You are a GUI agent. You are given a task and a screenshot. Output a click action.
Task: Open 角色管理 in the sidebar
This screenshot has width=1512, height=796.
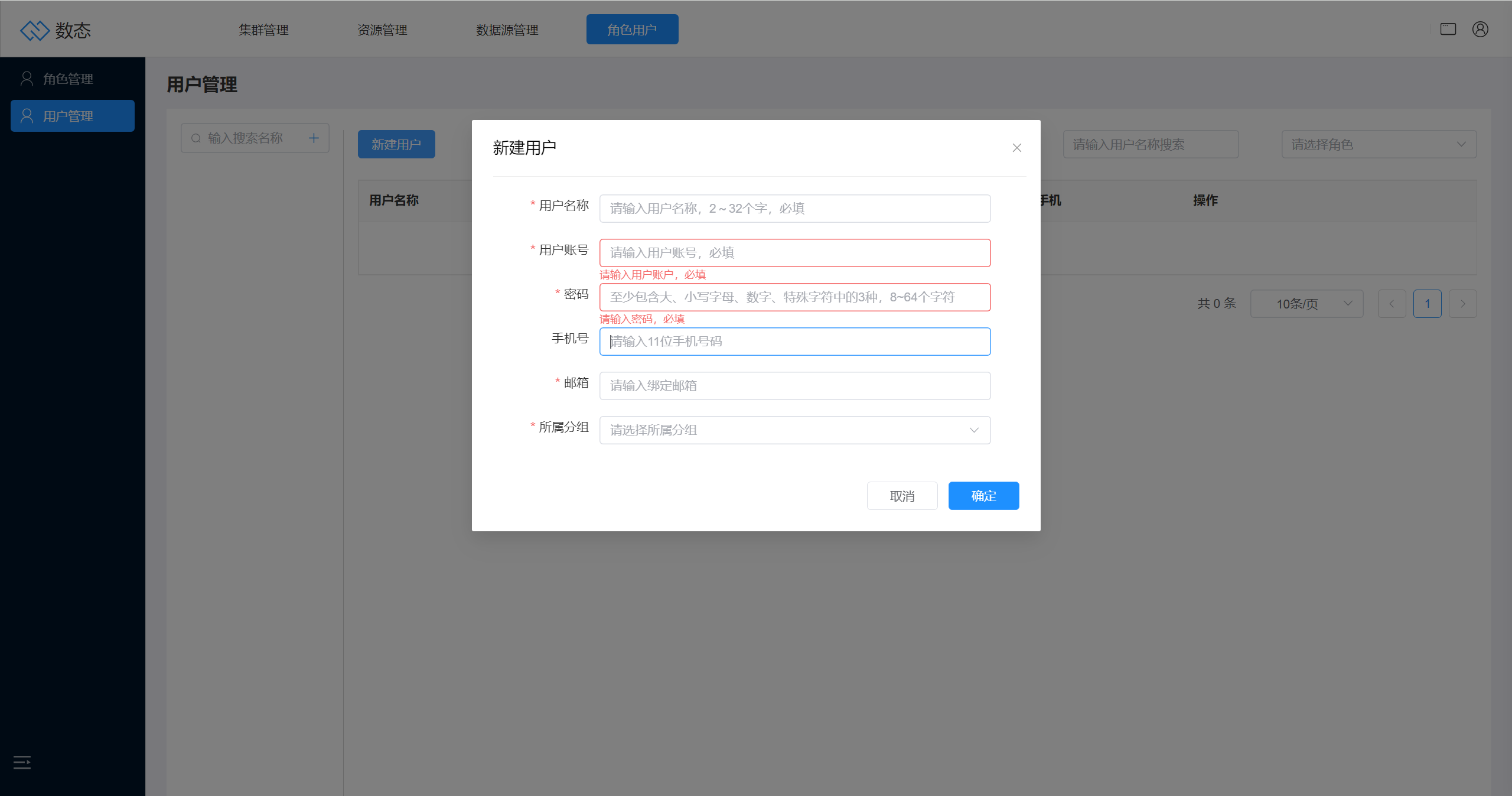(x=73, y=79)
